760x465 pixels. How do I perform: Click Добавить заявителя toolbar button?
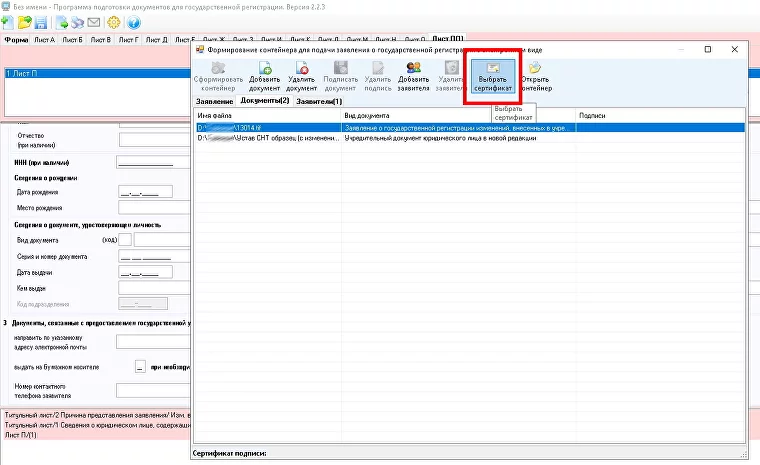point(413,77)
